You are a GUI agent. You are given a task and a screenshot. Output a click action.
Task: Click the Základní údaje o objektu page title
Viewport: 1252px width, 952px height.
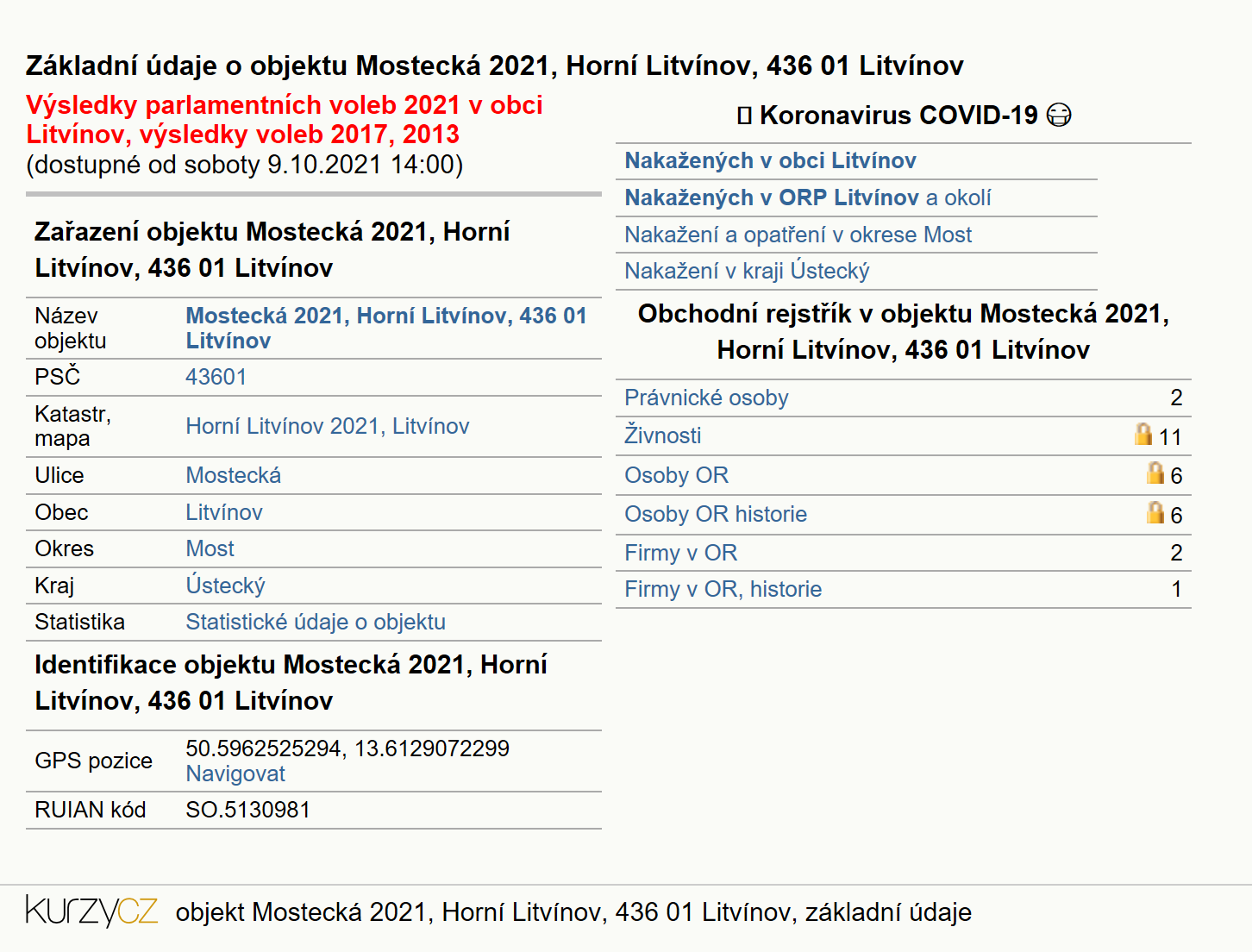pyautogui.click(x=495, y=66)
